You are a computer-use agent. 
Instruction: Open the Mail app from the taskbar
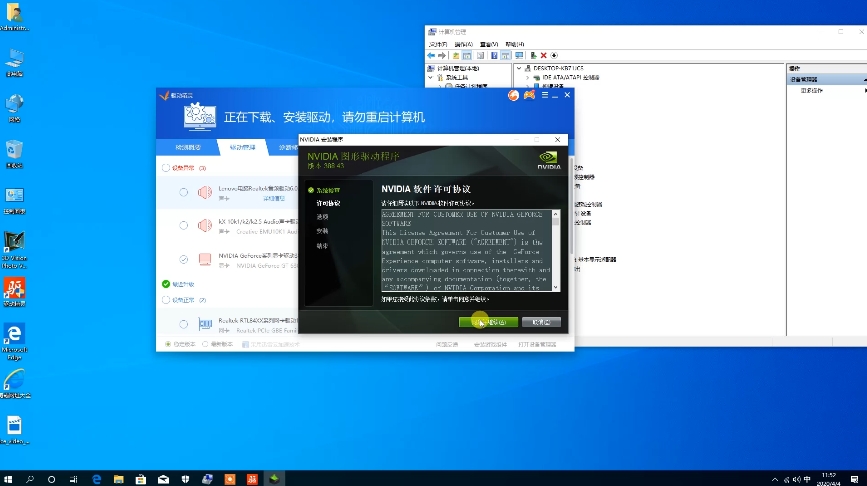(163, 479)
